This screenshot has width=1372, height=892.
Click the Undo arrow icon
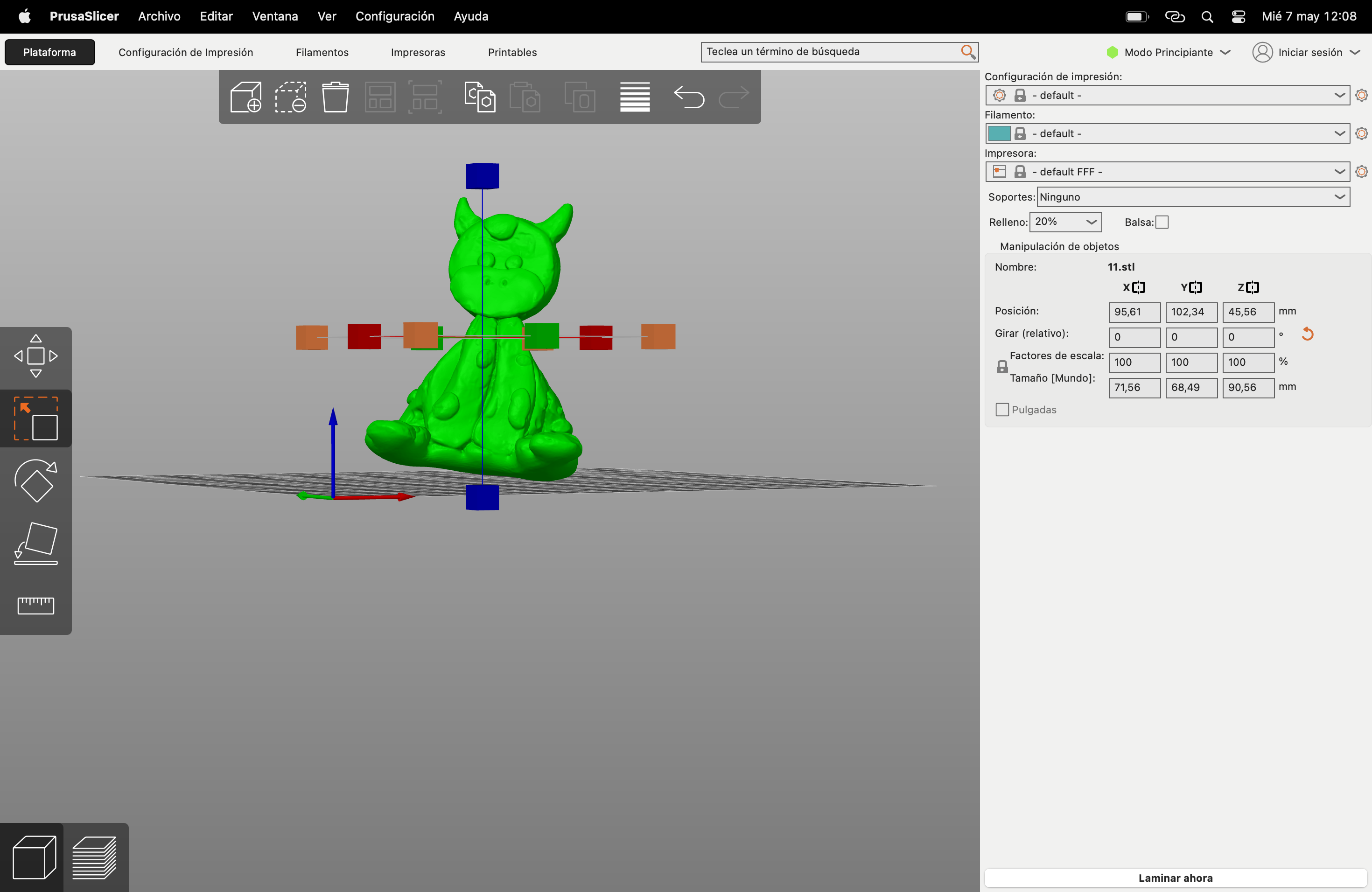point(689,97)
